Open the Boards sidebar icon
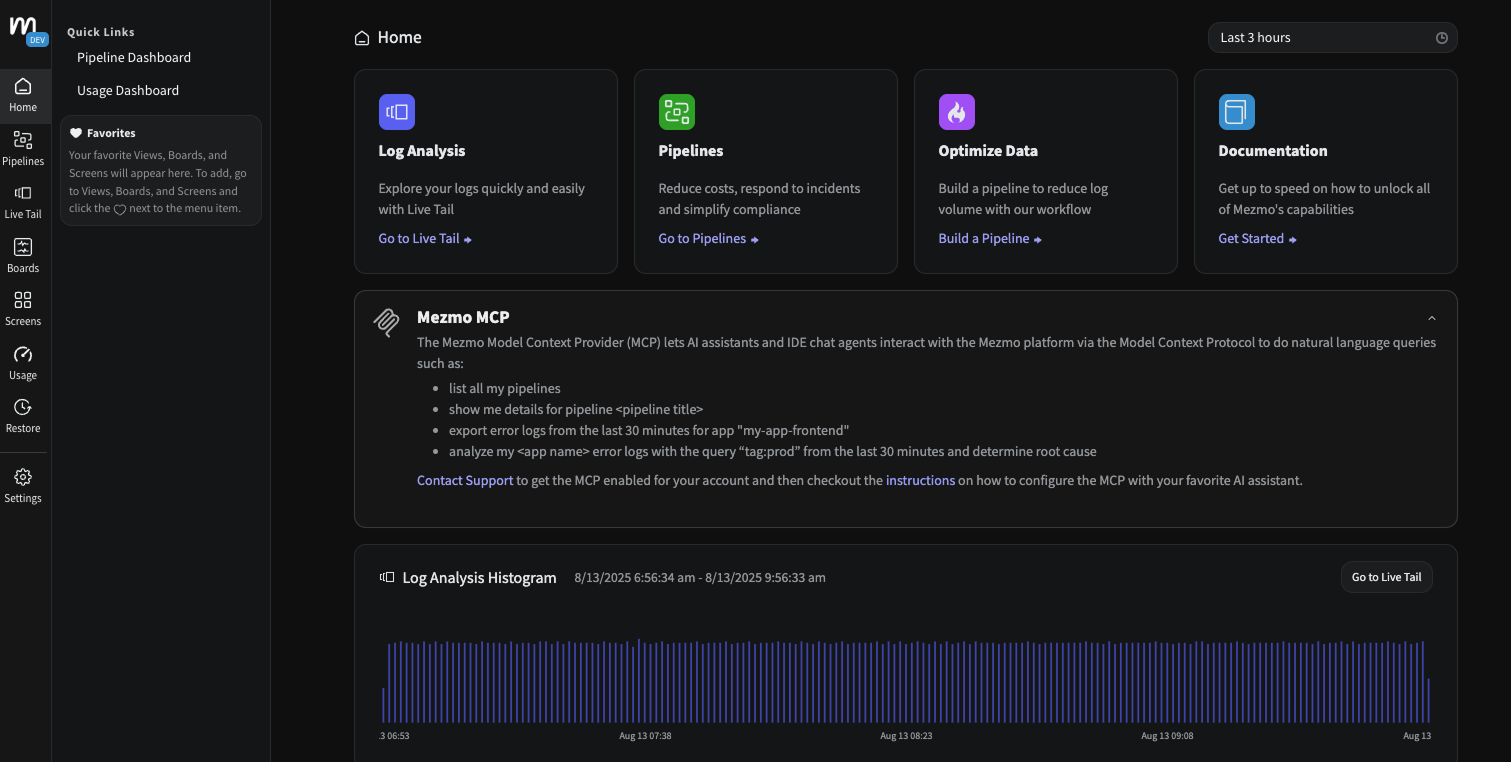1511x762 pixels. [x=23, y=247]
